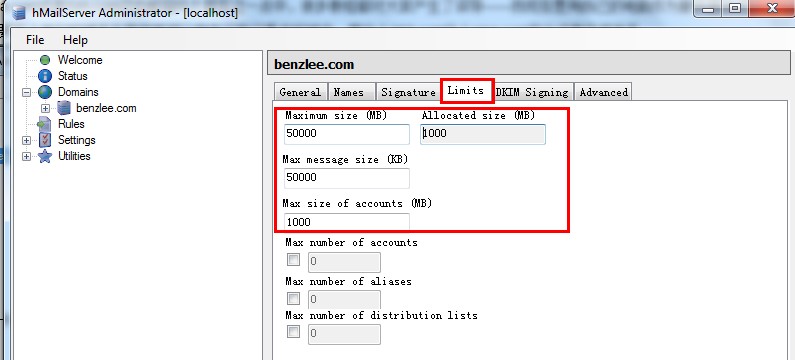
Task: Expand the Settings tree node
Action: coord(27,140)
